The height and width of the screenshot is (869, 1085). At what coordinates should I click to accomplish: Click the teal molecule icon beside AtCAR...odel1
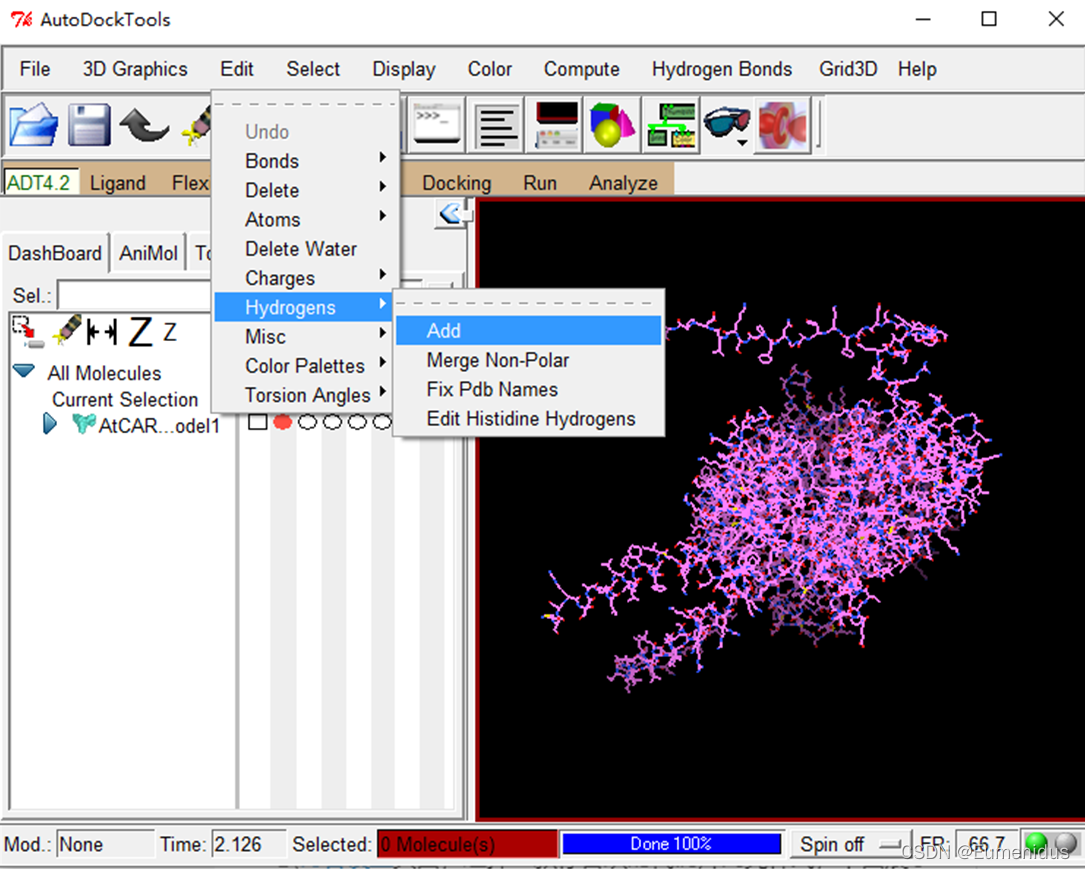pos(84,423)
